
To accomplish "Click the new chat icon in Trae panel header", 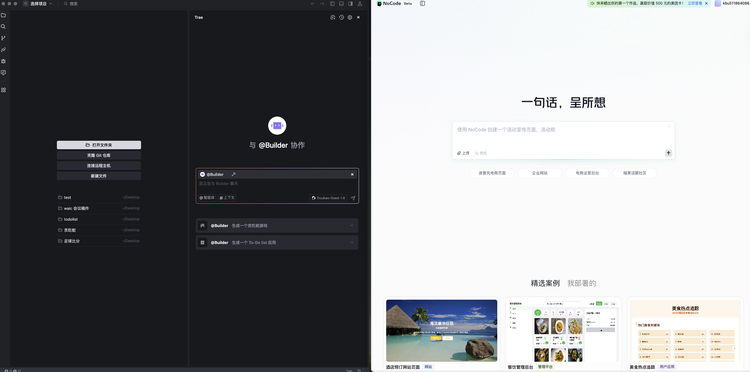I will pos(332,17).
